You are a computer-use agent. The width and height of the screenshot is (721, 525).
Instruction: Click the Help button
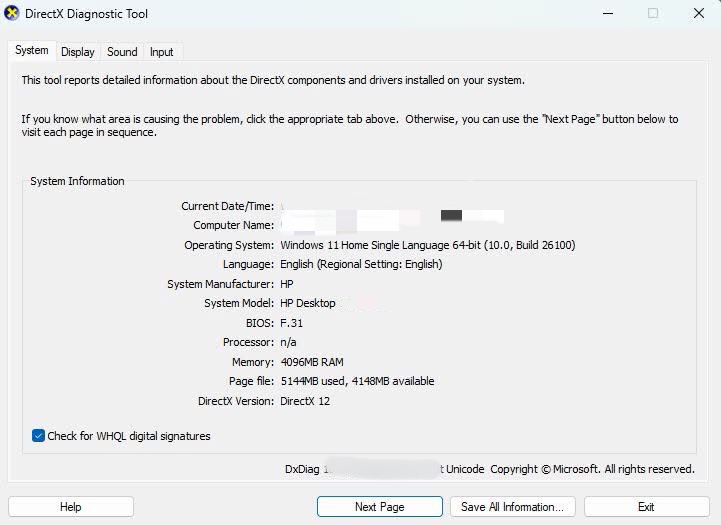click(x=71, y=507)
